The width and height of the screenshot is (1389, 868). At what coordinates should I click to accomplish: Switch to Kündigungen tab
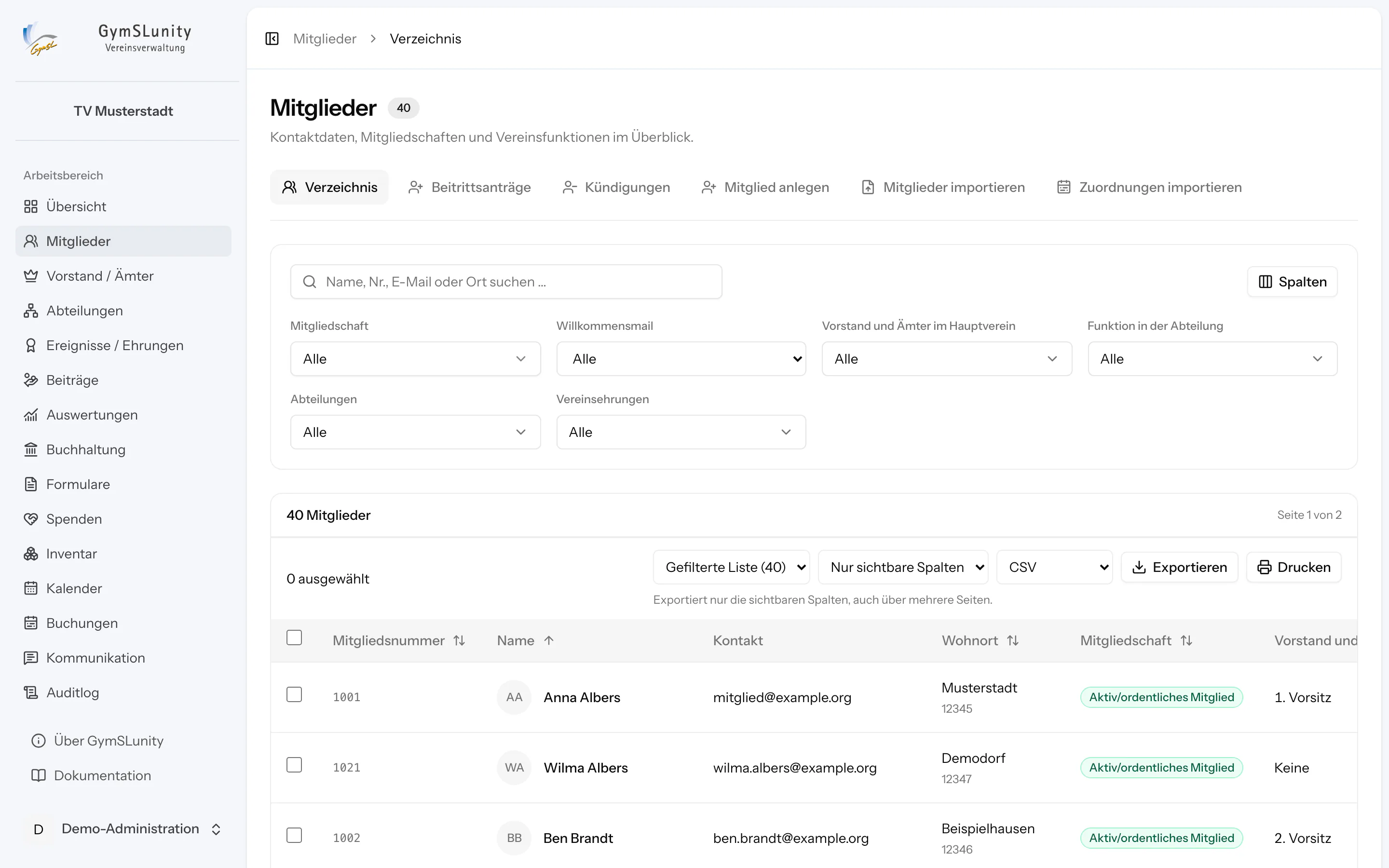click(x=616, y=187)
